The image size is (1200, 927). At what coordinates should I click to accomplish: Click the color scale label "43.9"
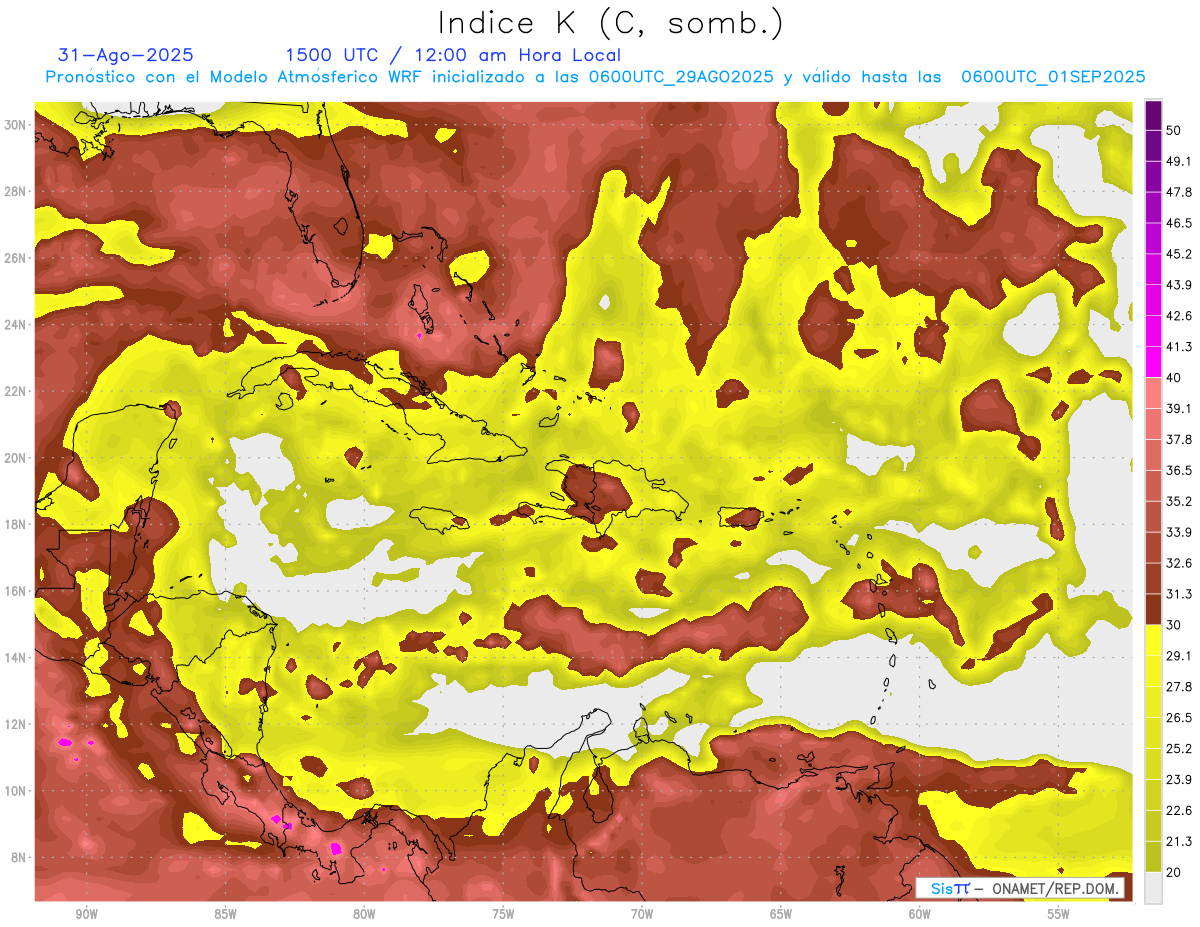click(1179, 285)
